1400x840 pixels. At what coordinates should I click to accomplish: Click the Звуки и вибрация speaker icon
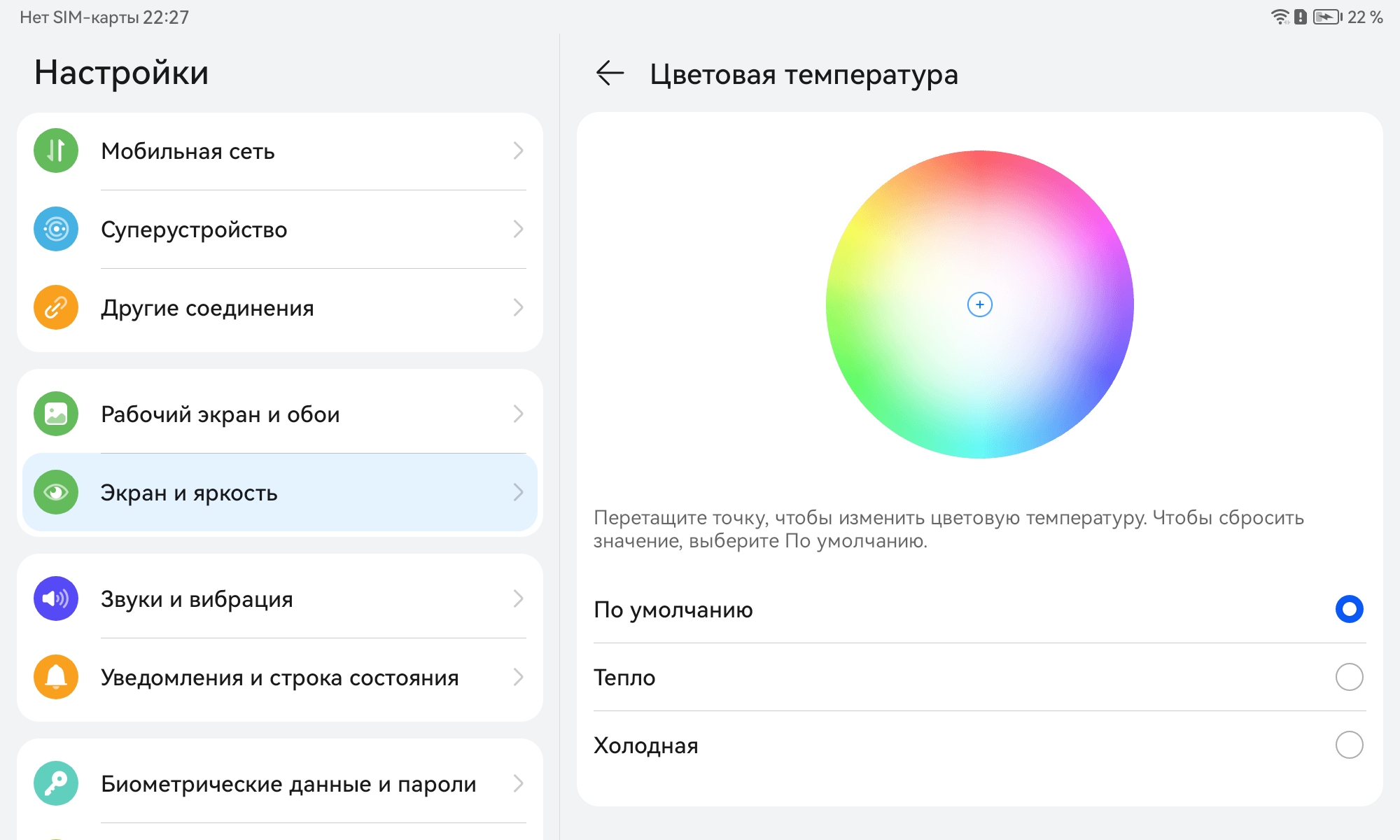(55, 598)
